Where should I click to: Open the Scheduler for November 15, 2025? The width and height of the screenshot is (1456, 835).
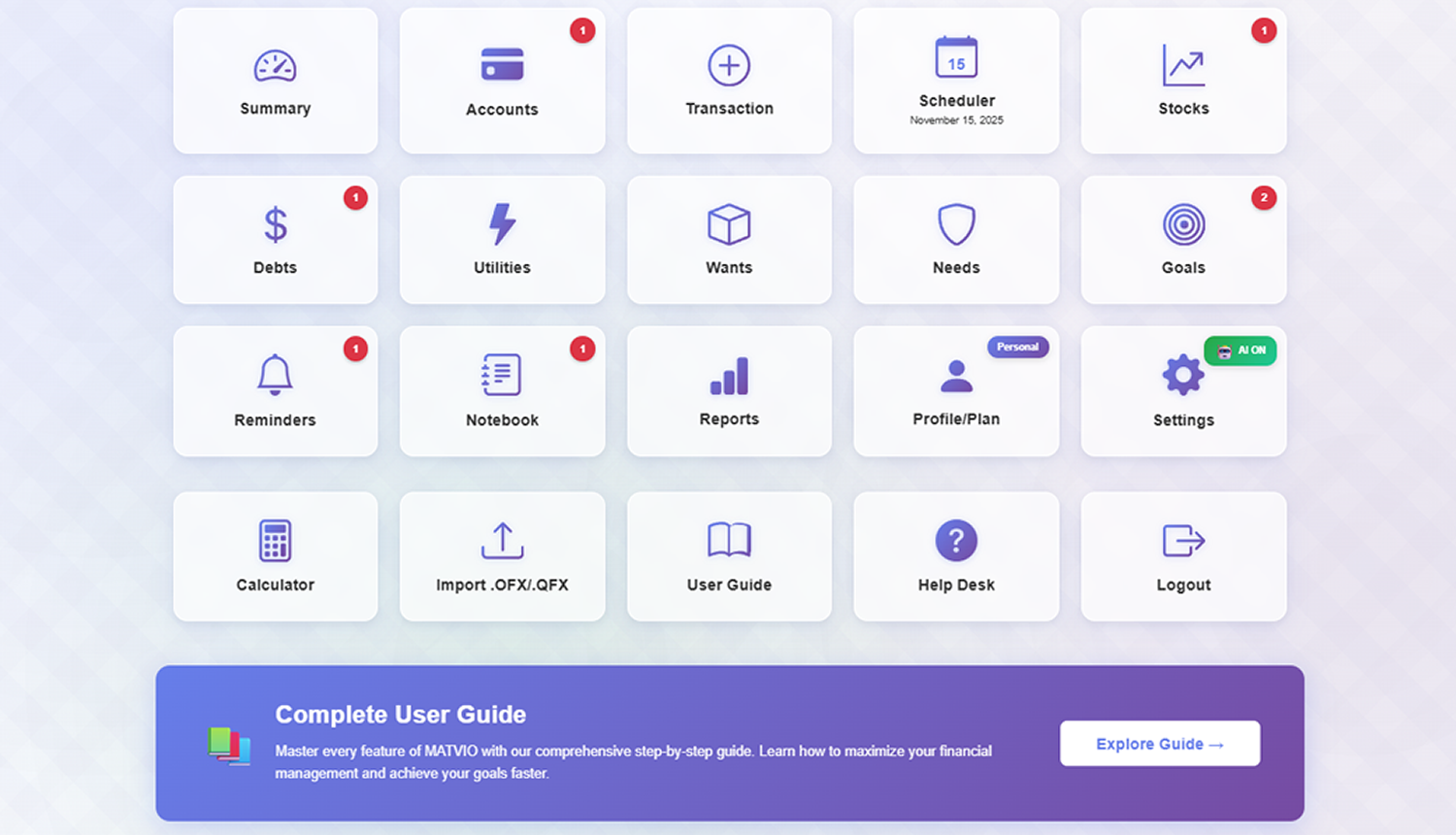pyautogui.click(x=956, y=80)
